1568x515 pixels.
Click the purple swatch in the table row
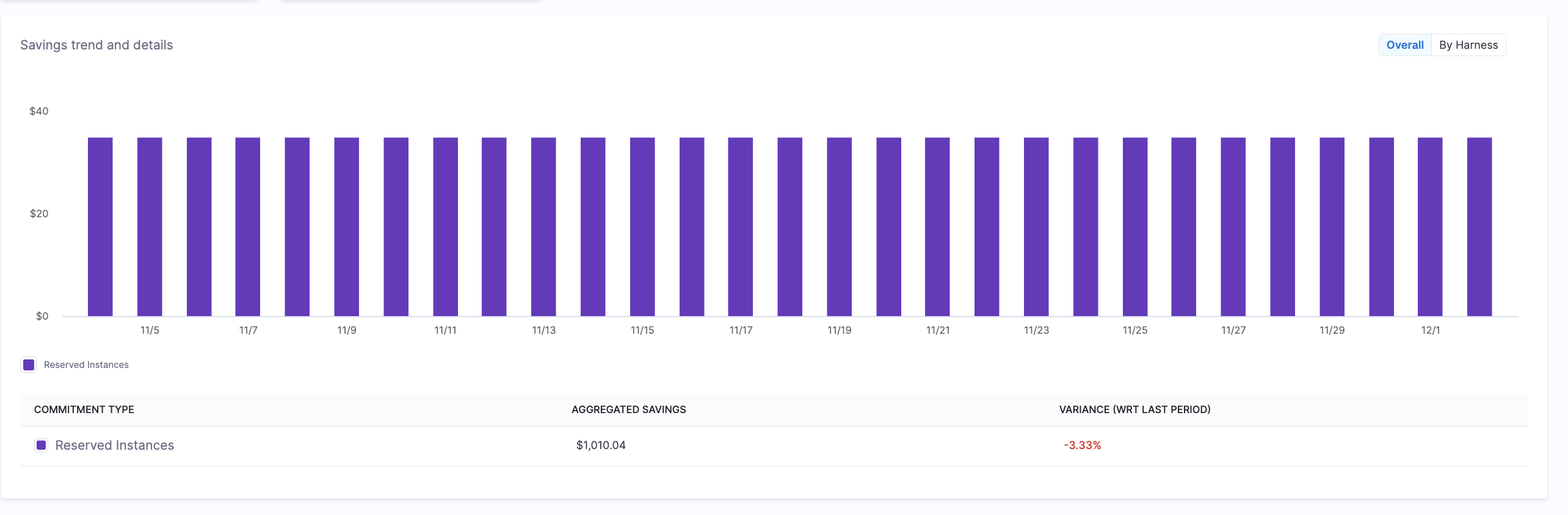coord(42,445)
